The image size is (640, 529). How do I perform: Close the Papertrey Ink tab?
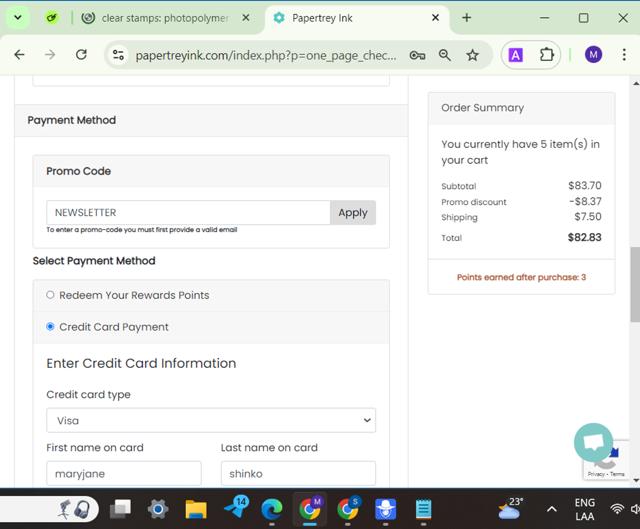coord(436,18)
